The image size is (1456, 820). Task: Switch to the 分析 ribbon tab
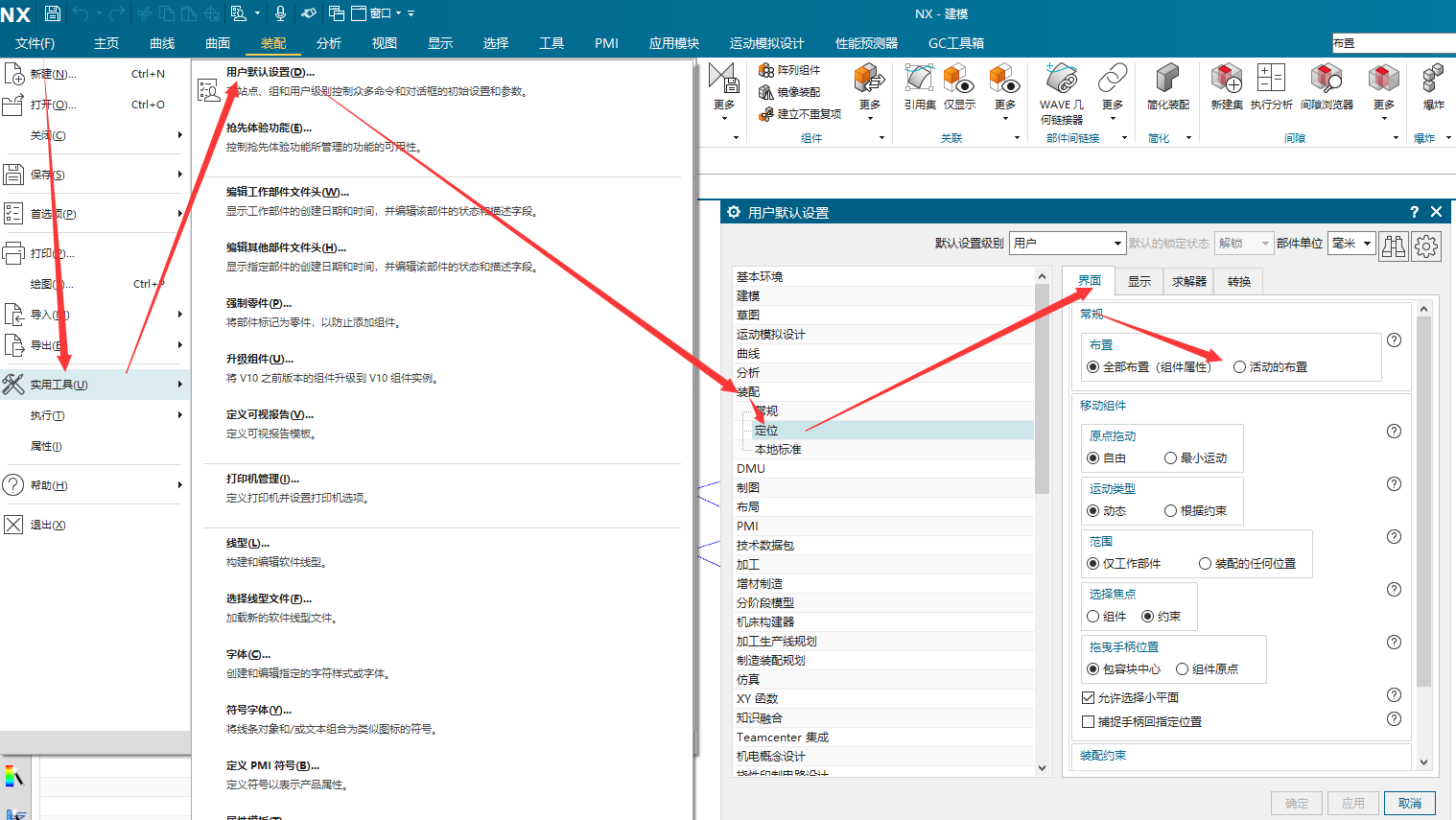point(329,43)
